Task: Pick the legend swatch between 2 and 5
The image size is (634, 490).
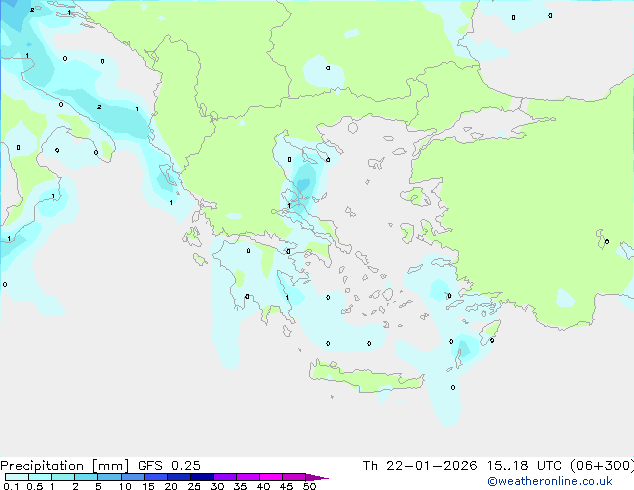Action: coord(86,477)
